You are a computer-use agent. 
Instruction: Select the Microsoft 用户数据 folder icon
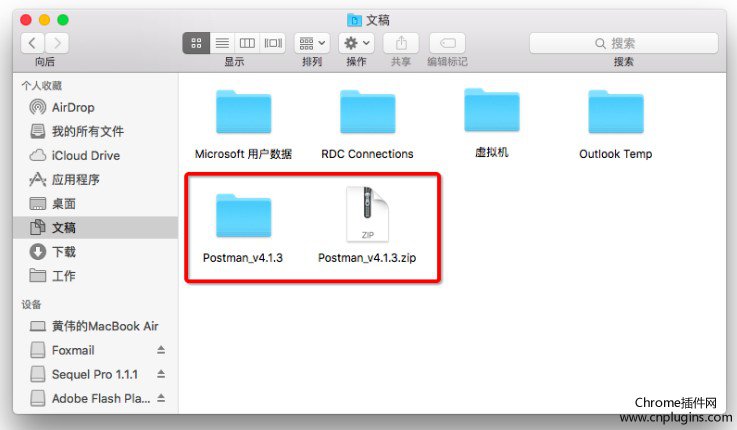click(x=243, y=112)
